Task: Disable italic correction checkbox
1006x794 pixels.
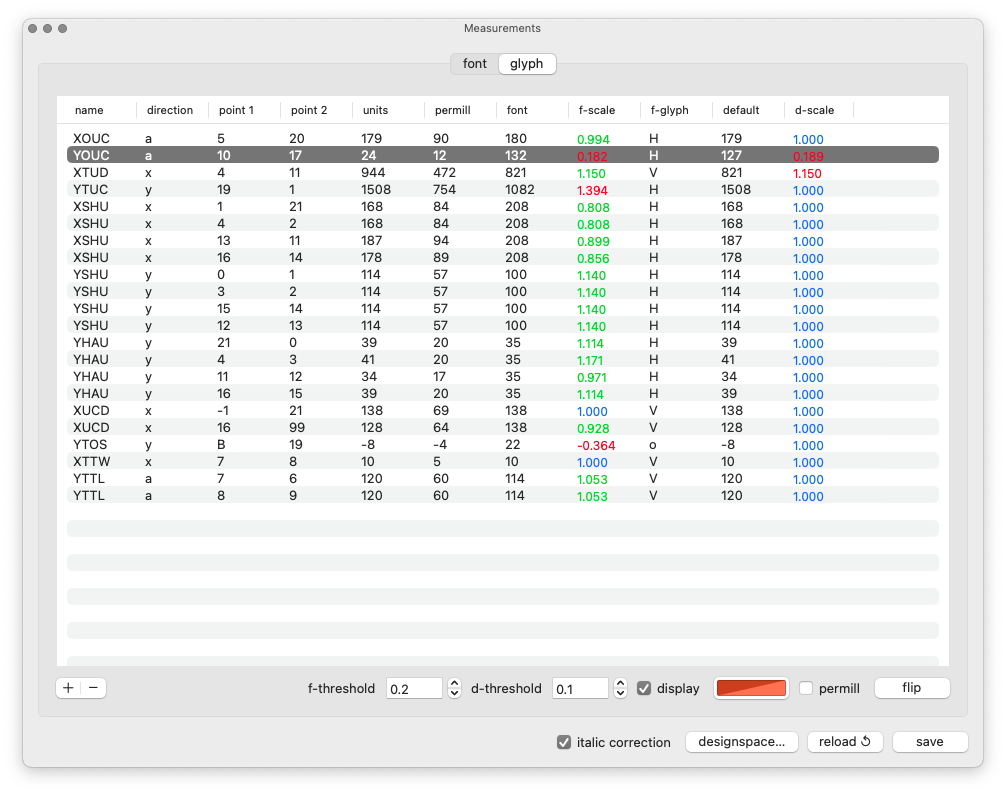Action: (x=564, y=742)
